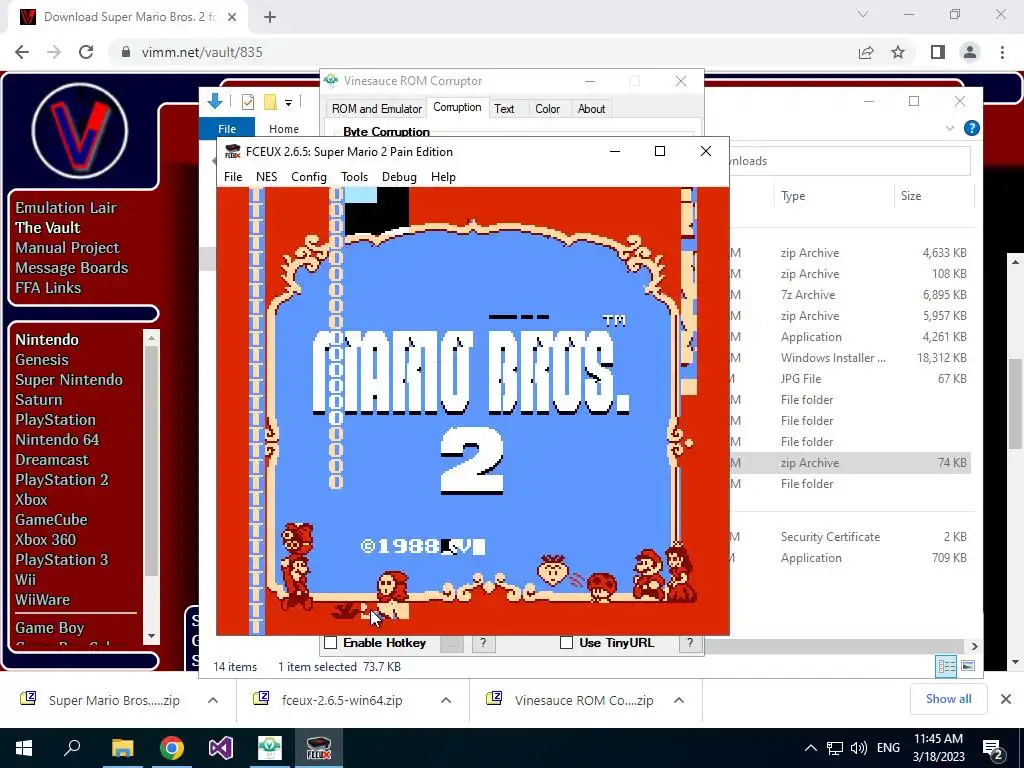This screenshot has height=768, width=1024.
Task: Toggle Chrome side panel icon
Action: [x=938, y=52]
